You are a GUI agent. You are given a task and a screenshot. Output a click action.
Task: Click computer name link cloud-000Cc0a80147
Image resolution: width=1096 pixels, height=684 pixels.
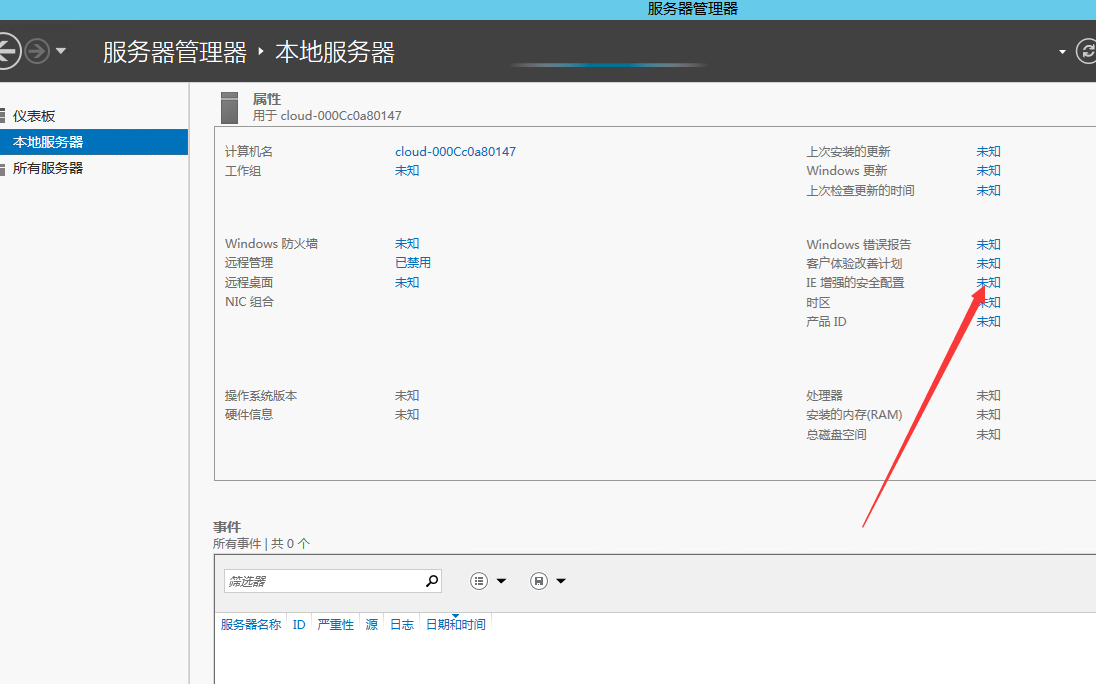point(455,152)
